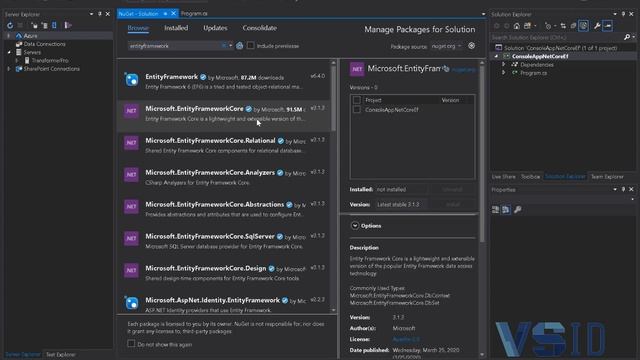
Task: Toggle Show All Files in Solution Explorer
Action: pos(584,26)
